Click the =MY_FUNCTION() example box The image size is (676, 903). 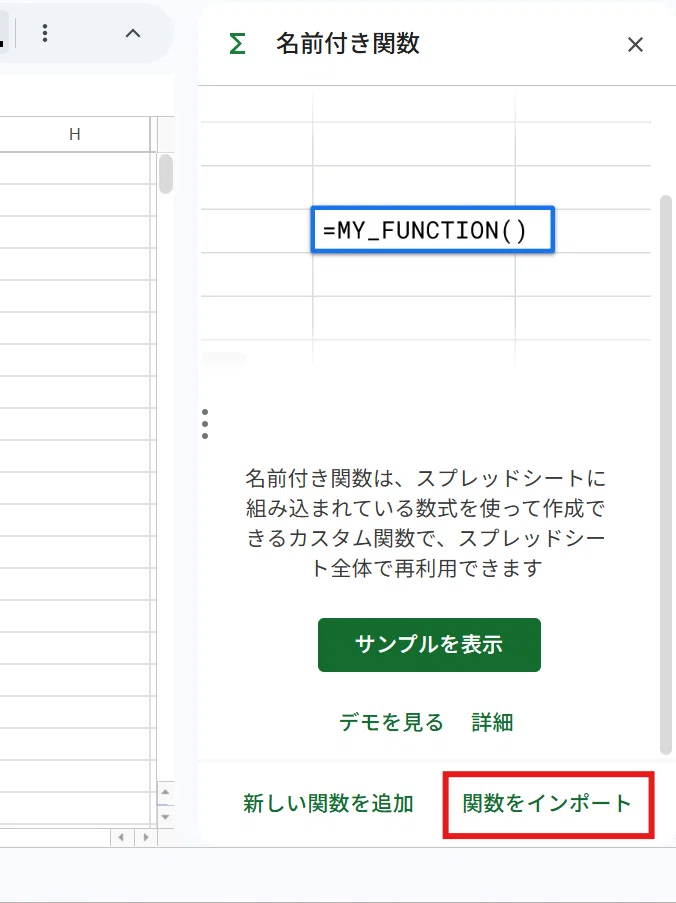[432, 230]
